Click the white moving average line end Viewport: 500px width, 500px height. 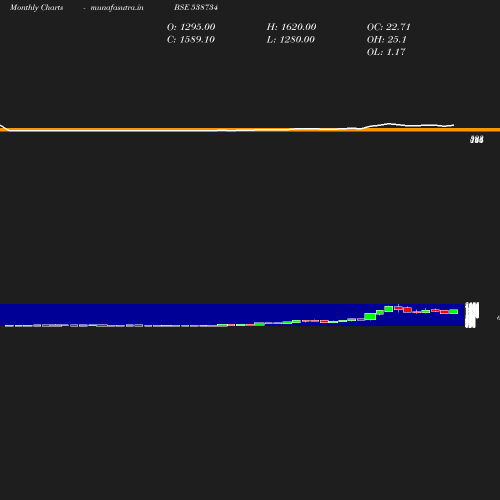pyautogui.click(x=453, y=125)
